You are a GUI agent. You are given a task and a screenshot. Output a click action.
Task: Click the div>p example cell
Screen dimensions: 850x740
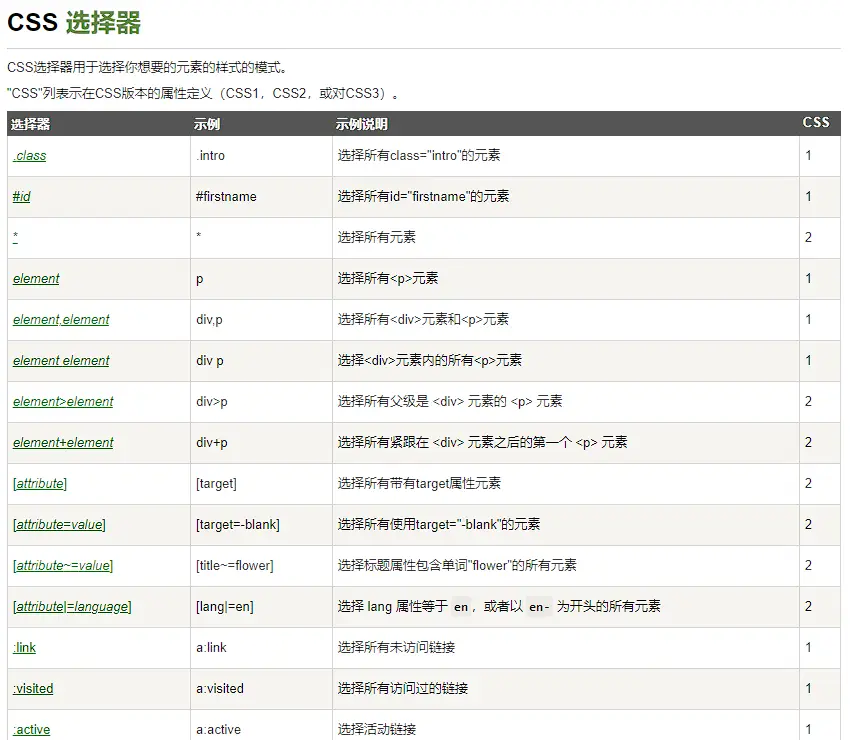(x=212, y=402)
